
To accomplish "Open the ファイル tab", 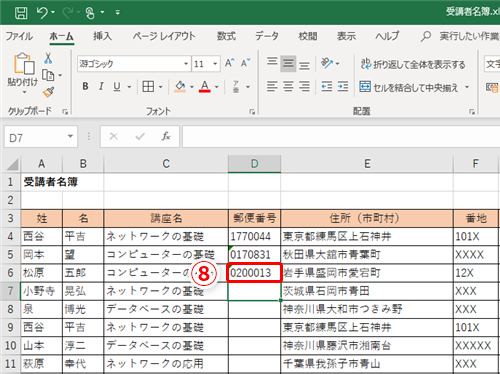I will click(19, 36).
